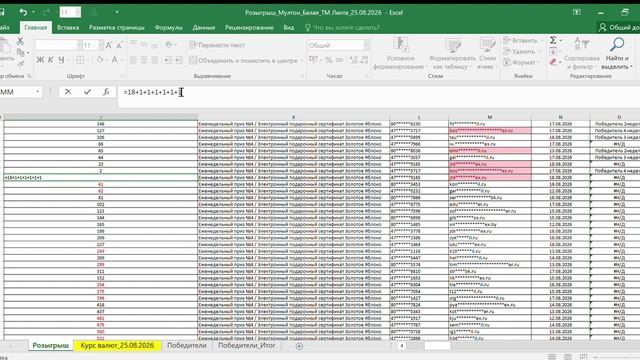Screen dimensions: 640x360
Task: Click the Increase Indent icon
Action: coord(178,60)
